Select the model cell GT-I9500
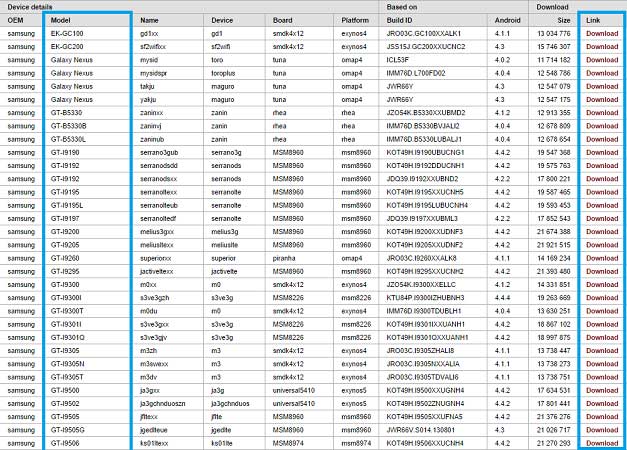This screenshot has width=627, height=450. pyautogui.click(x=65, y=390)
